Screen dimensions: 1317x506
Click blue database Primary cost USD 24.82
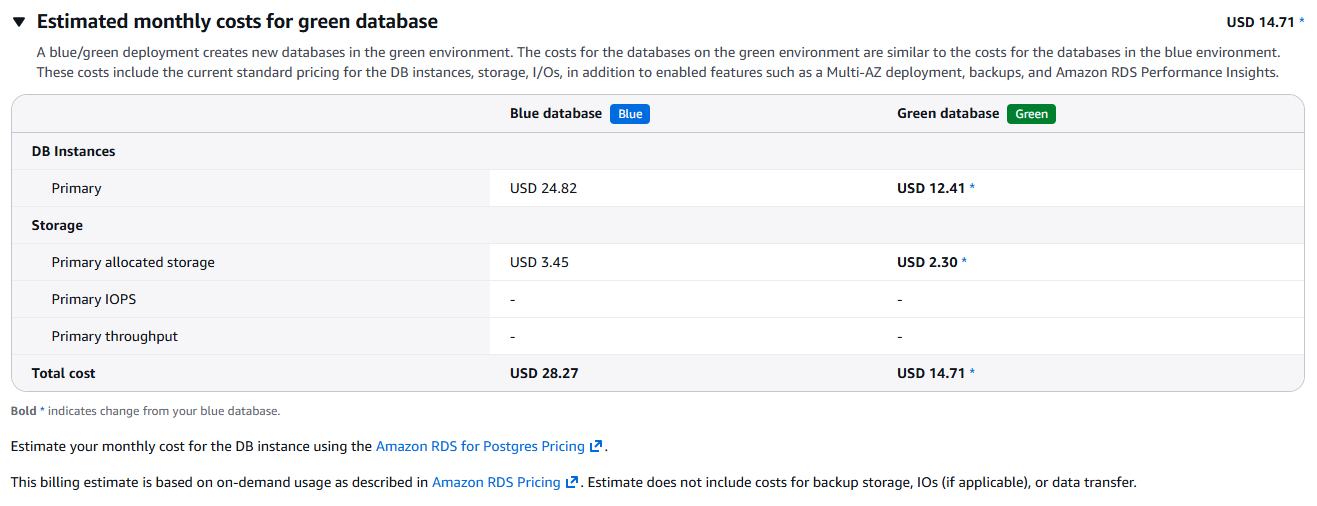(x=543, y=188)
